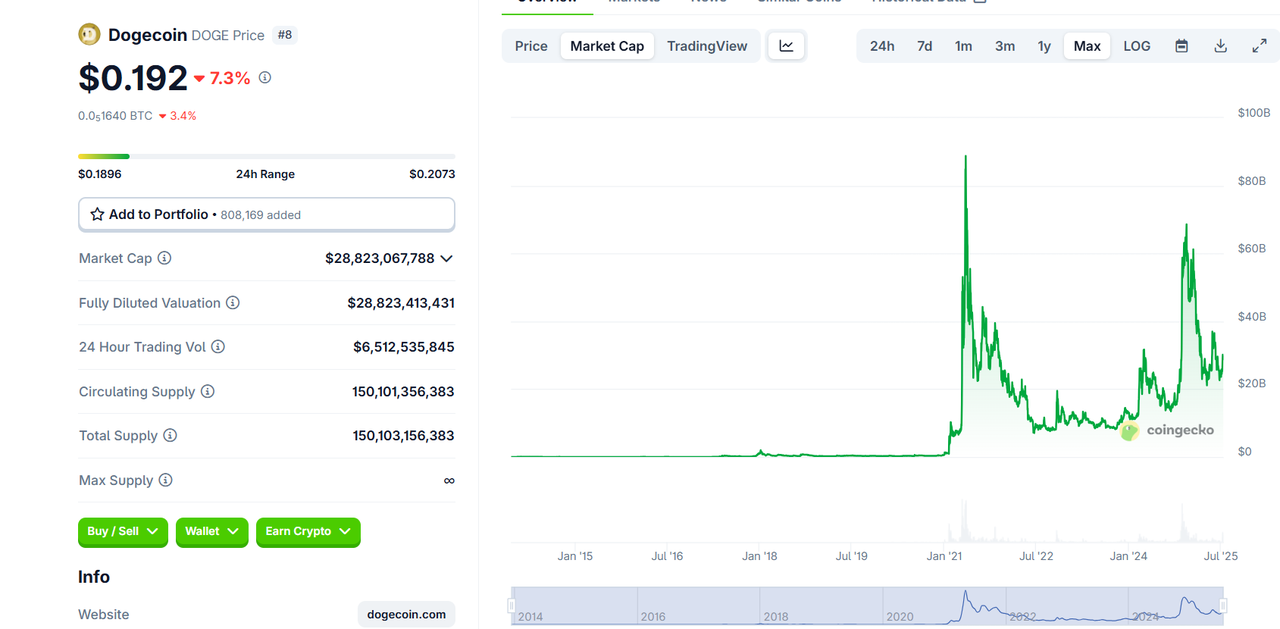Click the infinity max supply value
Viewport: 1280px width, 629px height.
(x=449, y=481)
